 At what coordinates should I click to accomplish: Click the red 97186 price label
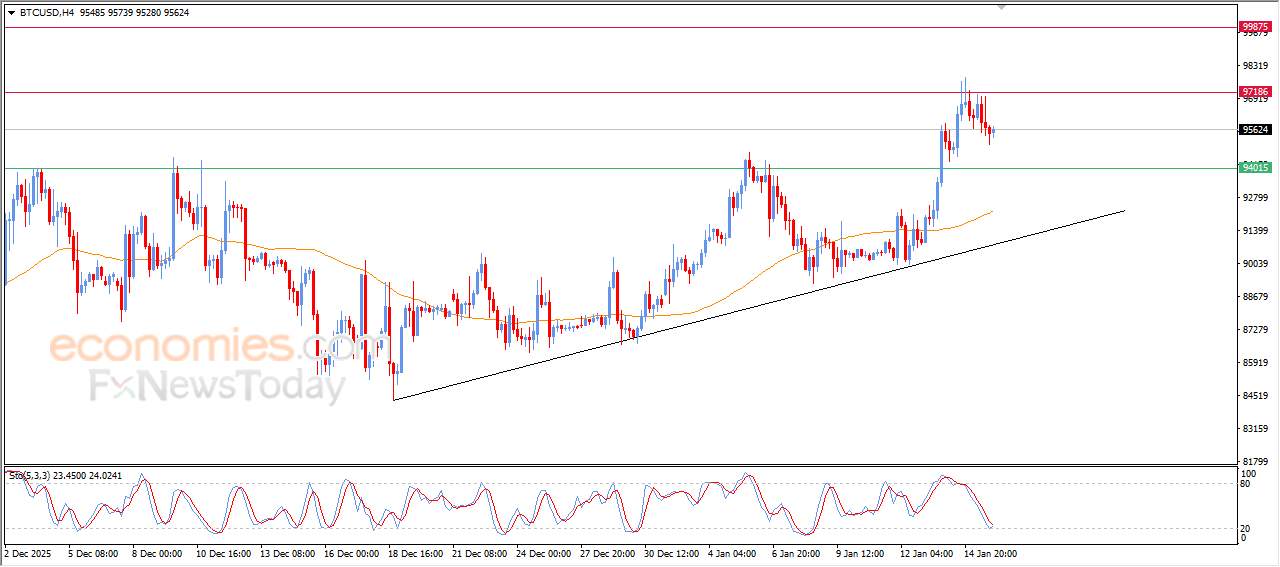pyautogui.click(x=1254, y=92)
